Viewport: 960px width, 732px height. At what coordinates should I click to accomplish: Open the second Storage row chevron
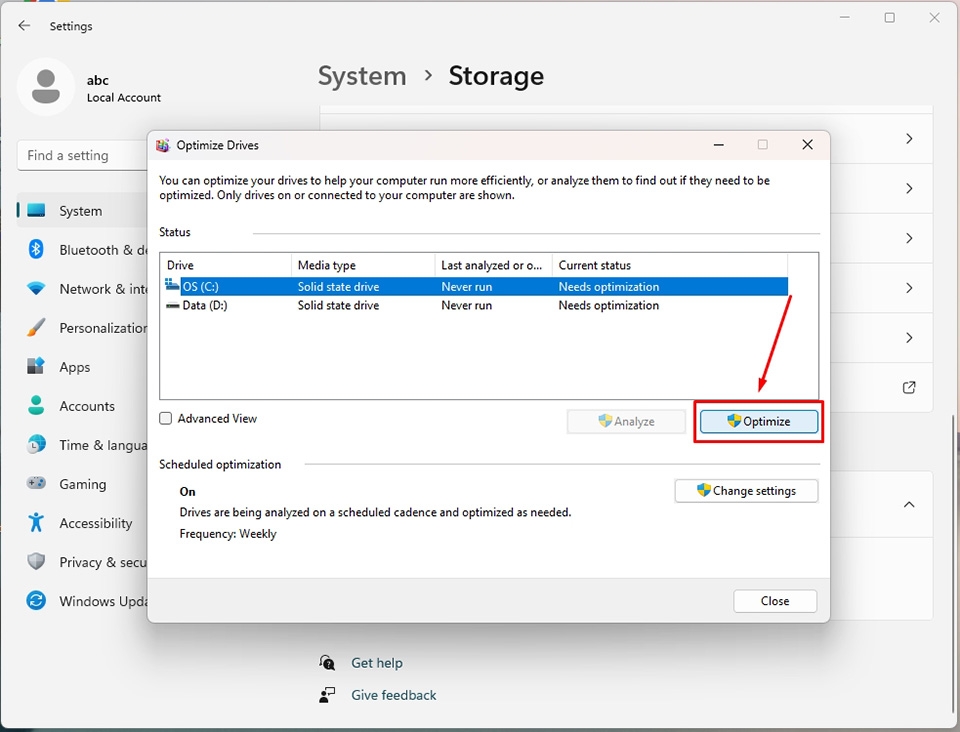[x=909, y=189]
